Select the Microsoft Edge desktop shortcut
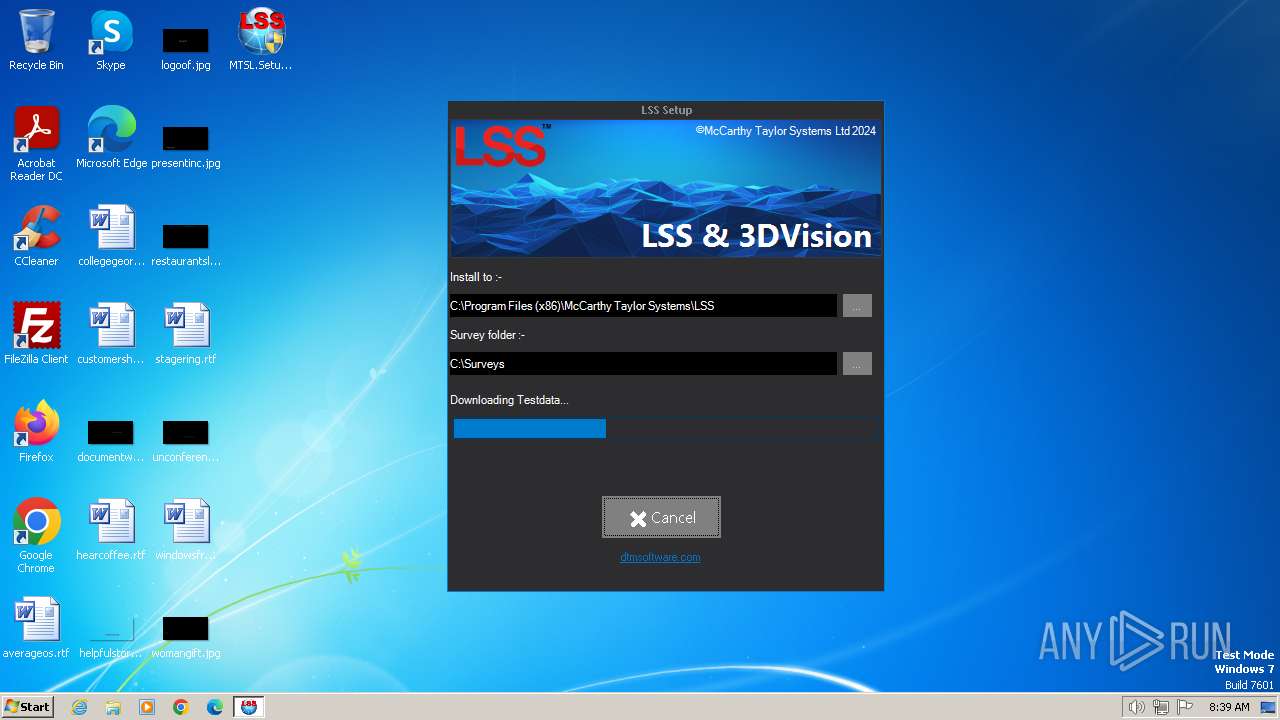Screen dimensions: 1280x720 111,138
